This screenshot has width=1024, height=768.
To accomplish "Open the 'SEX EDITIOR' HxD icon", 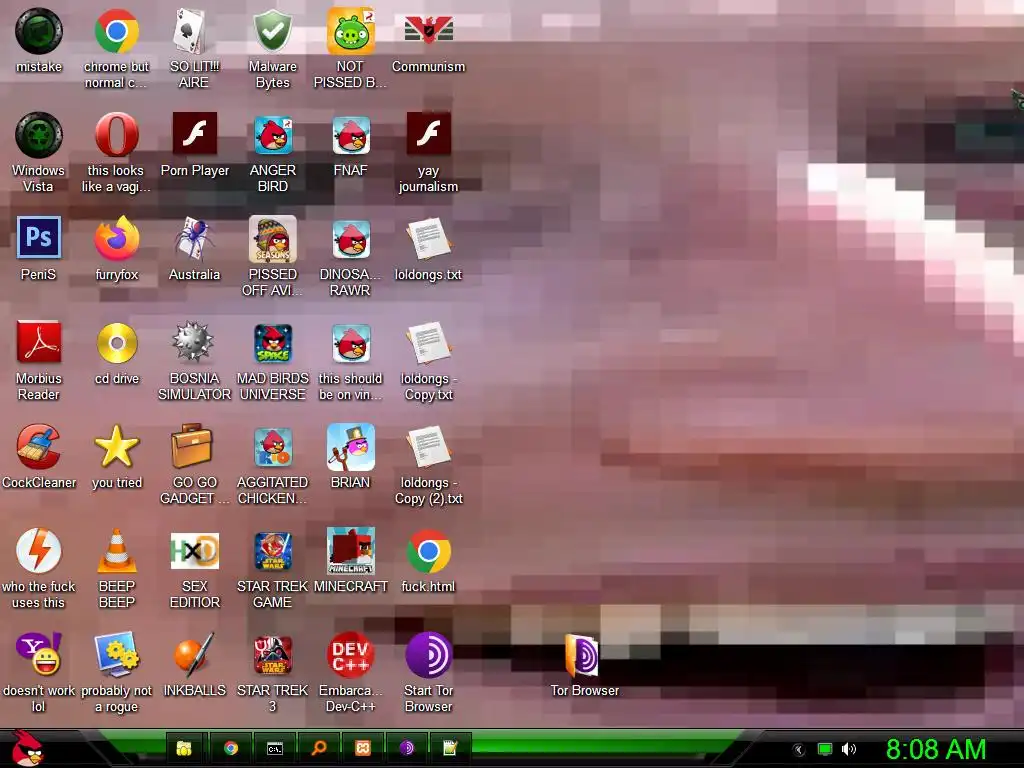I will point(194,551).
